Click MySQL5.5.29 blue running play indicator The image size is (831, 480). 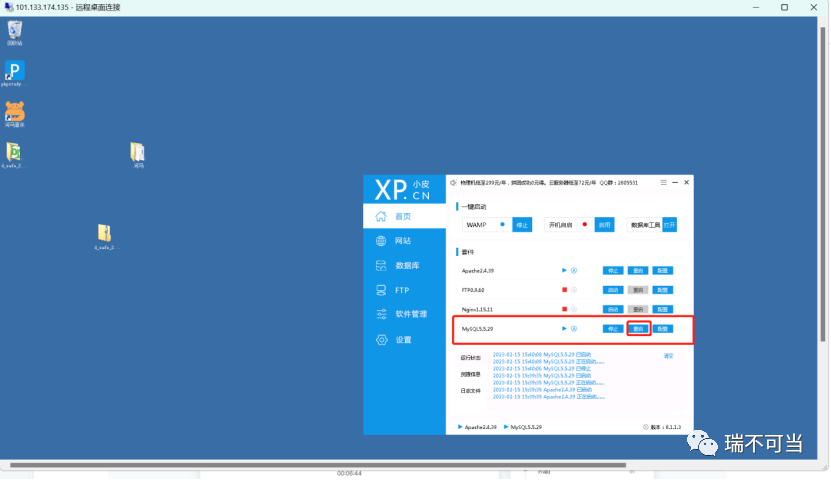[564, 328]
